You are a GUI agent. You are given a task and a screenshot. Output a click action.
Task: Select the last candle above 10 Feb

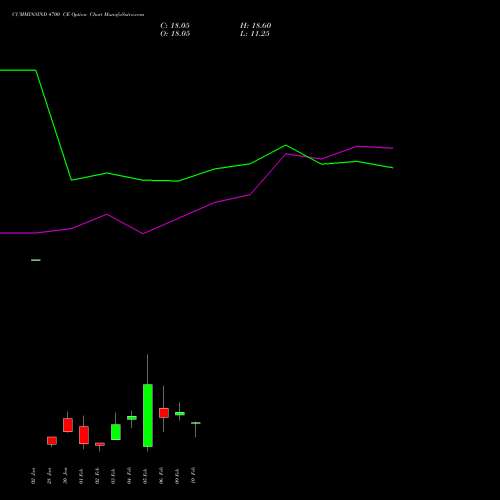[196, 423]
